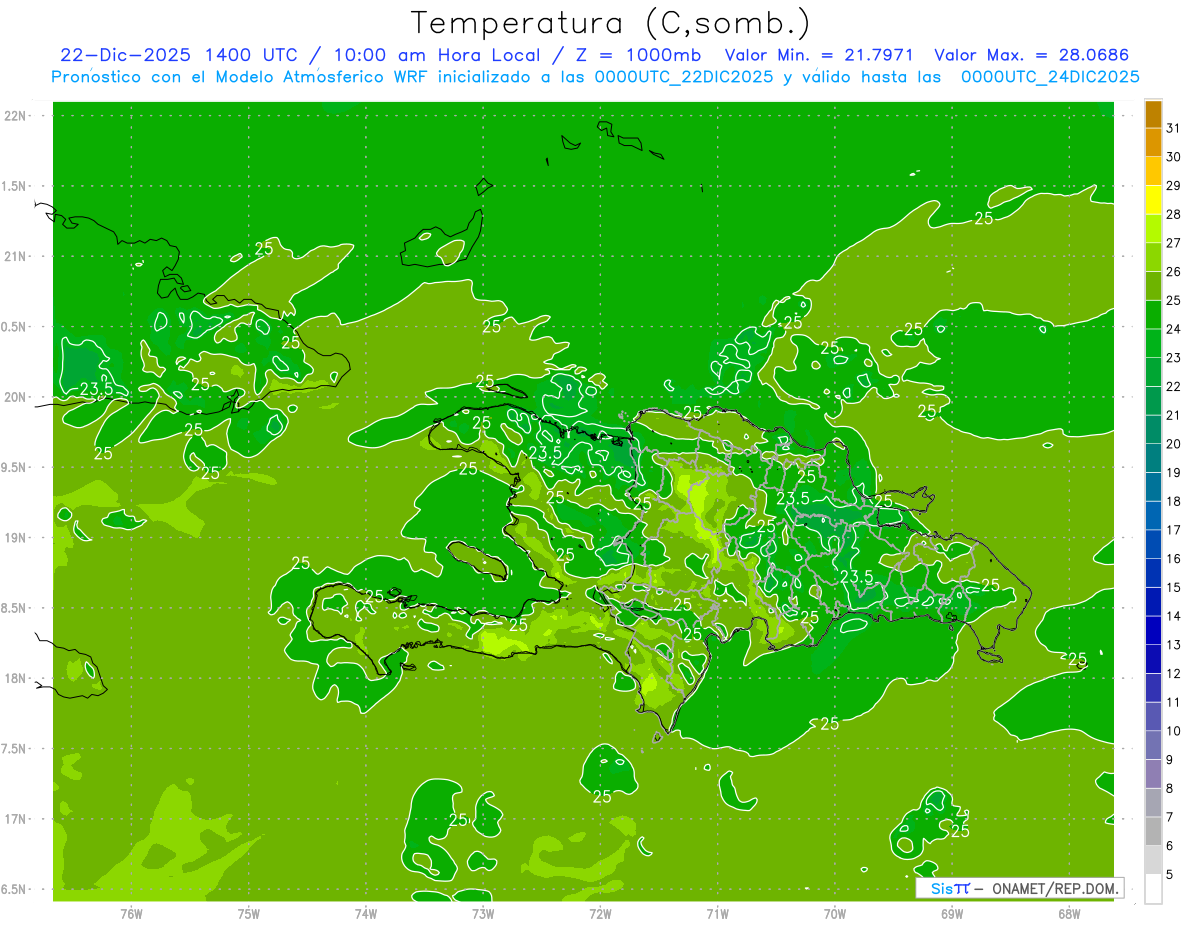Select the "1.5N" latitude tick label
The height and width of the screenshot is (927, 1200).
[15, 186]
